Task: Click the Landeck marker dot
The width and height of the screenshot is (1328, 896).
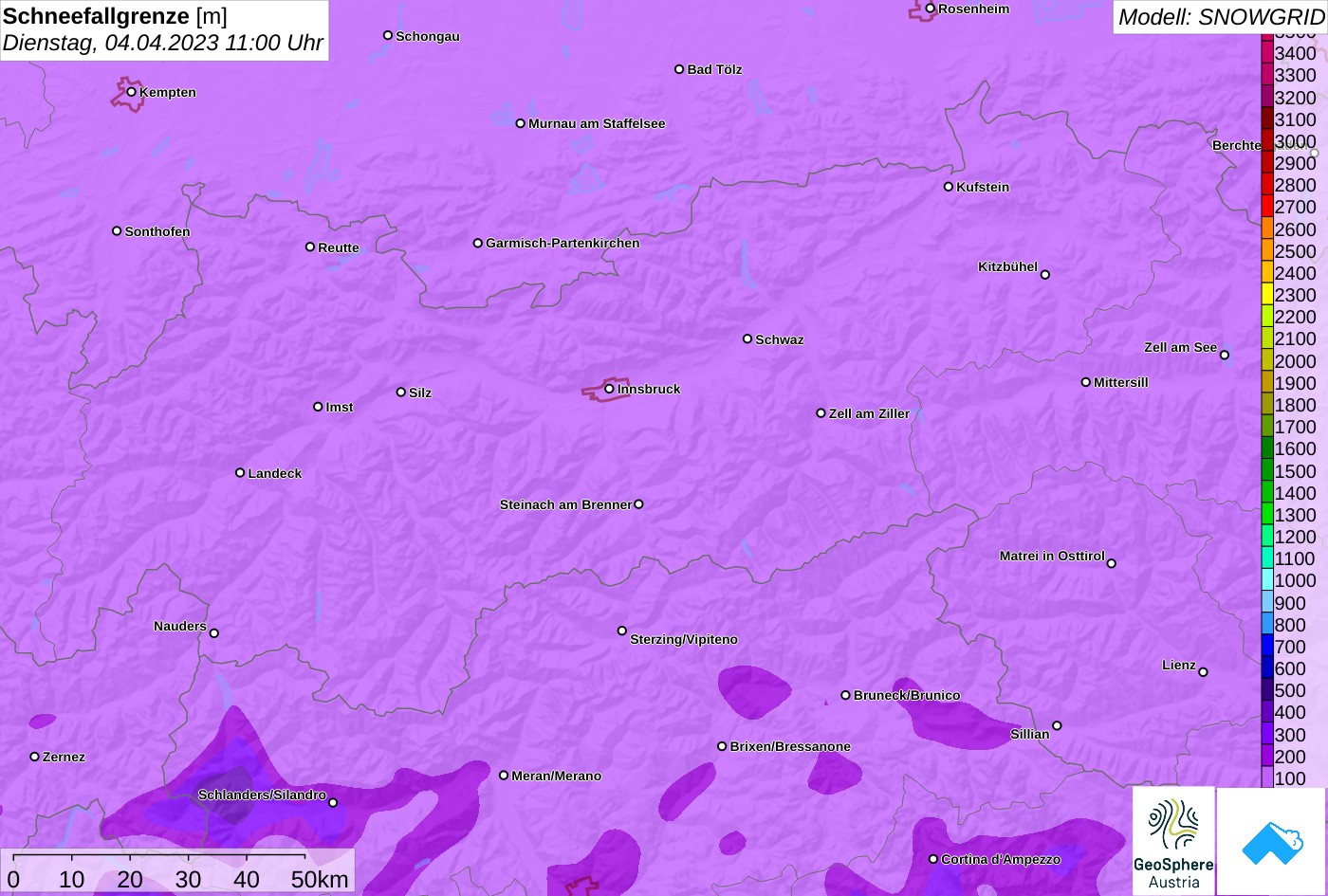Action: click(x=240, y=473)
